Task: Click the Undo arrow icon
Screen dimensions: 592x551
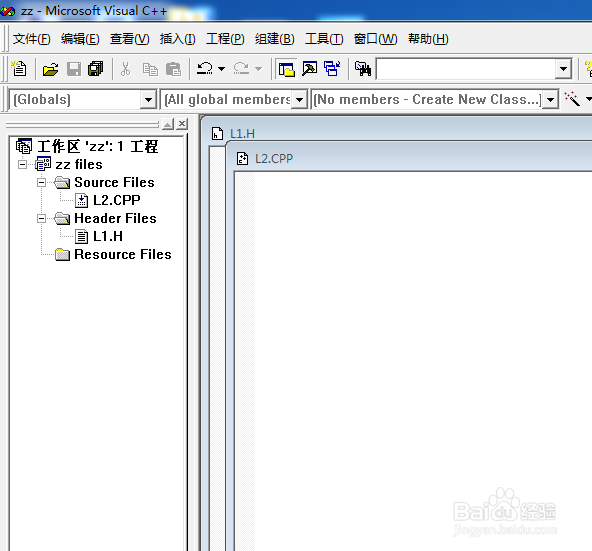Action: (205, 68)
